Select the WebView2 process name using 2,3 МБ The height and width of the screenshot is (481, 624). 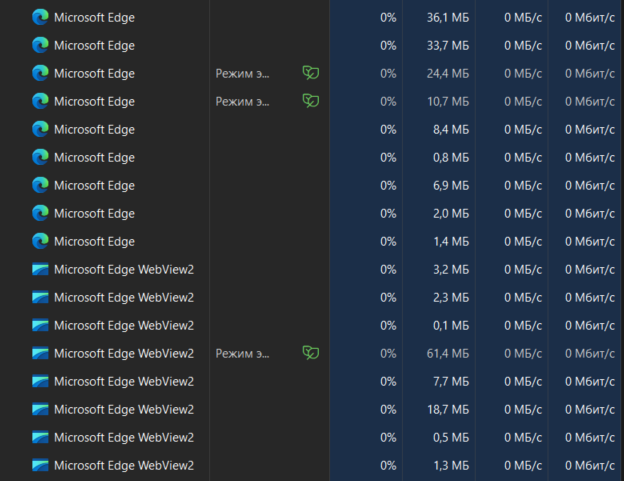(x=123, y=297)
